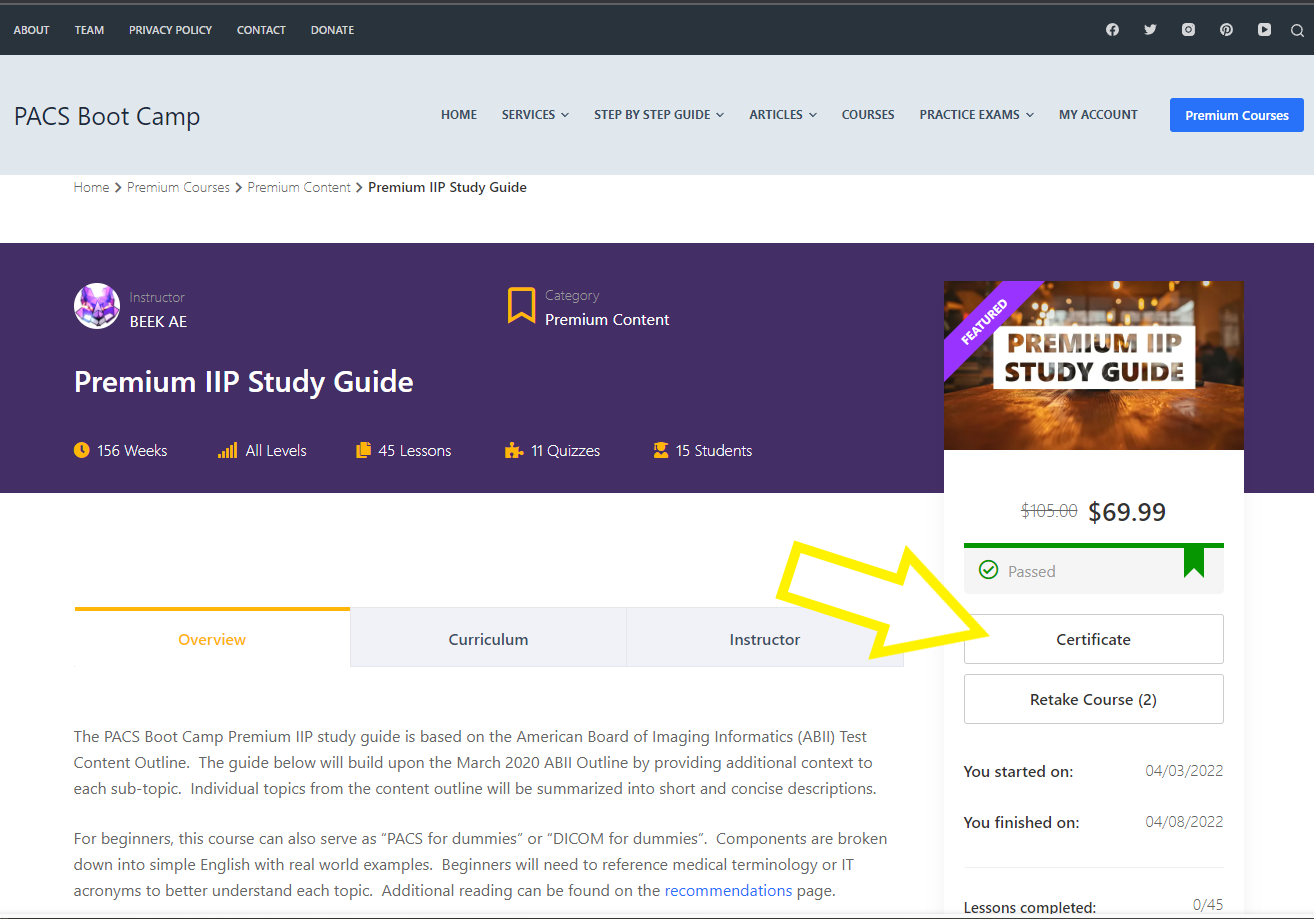
Task: Click the blue Premium Courses button
Action: [x=1237, y=115]
